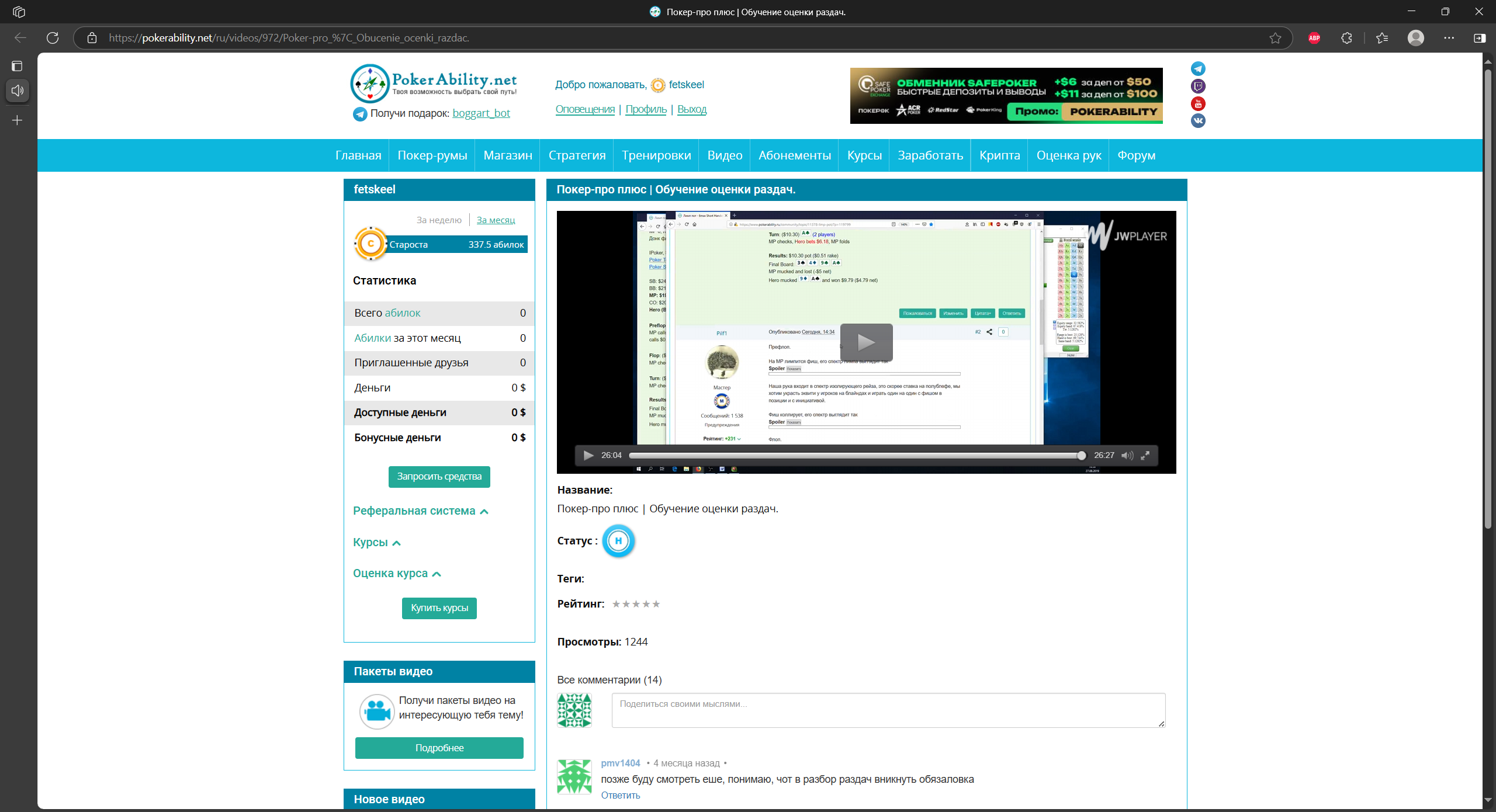
Task: Open the workspaces icon in the title bar
Action: [19, 12]
